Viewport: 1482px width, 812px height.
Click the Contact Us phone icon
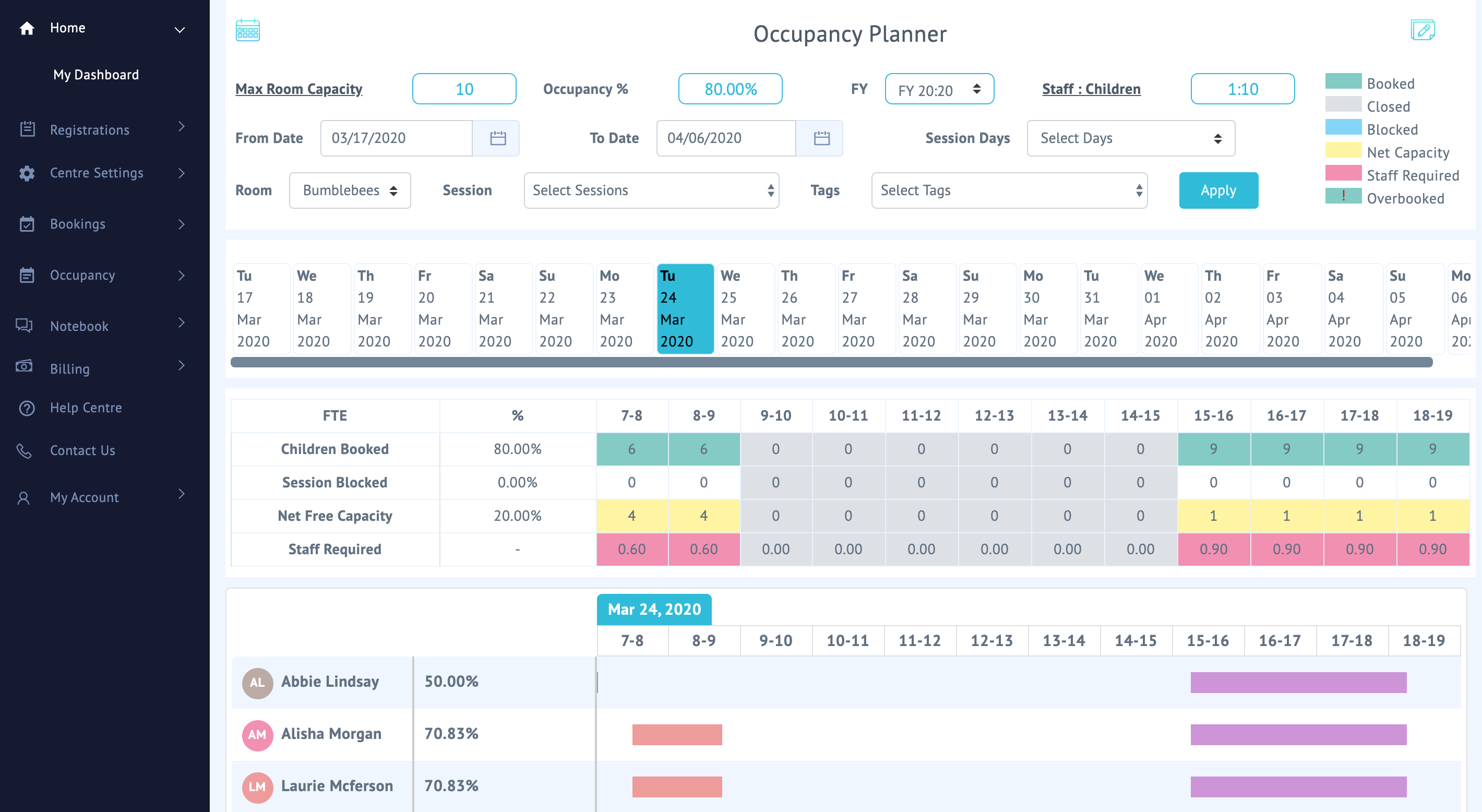(x=24, y=450)
